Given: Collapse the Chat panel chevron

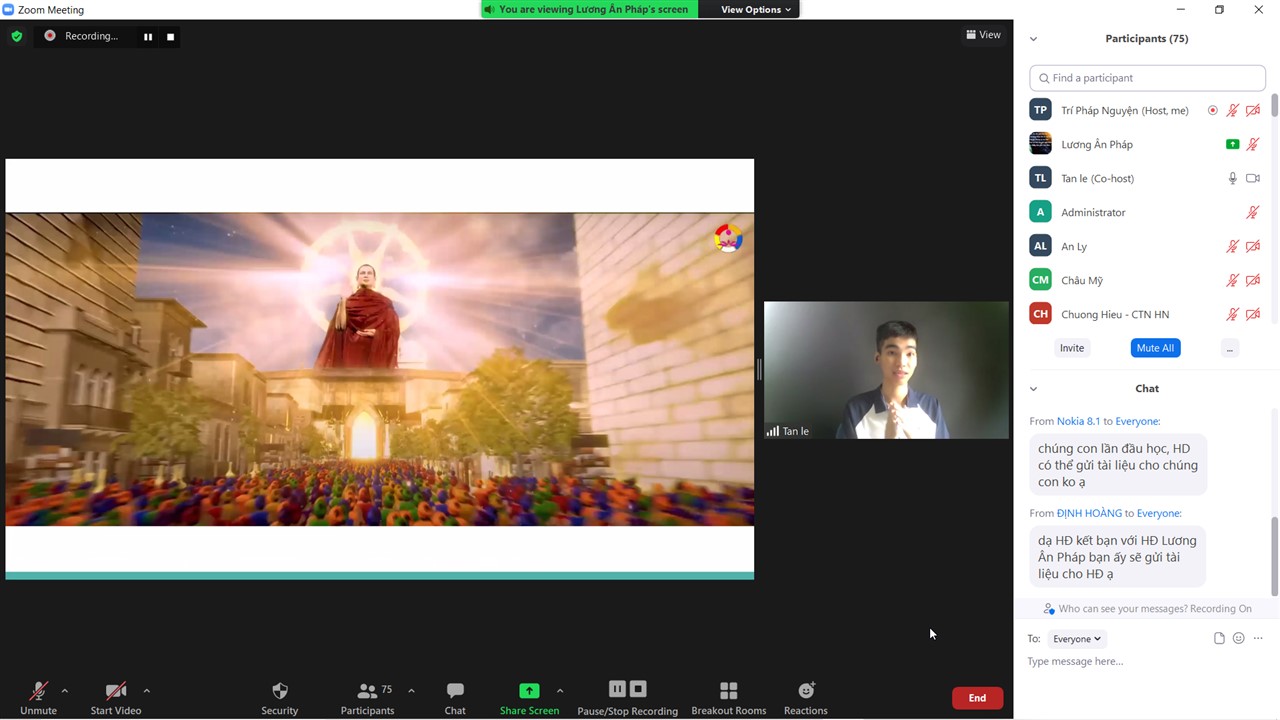Looking at the screenshot, I should [1033, 389].
